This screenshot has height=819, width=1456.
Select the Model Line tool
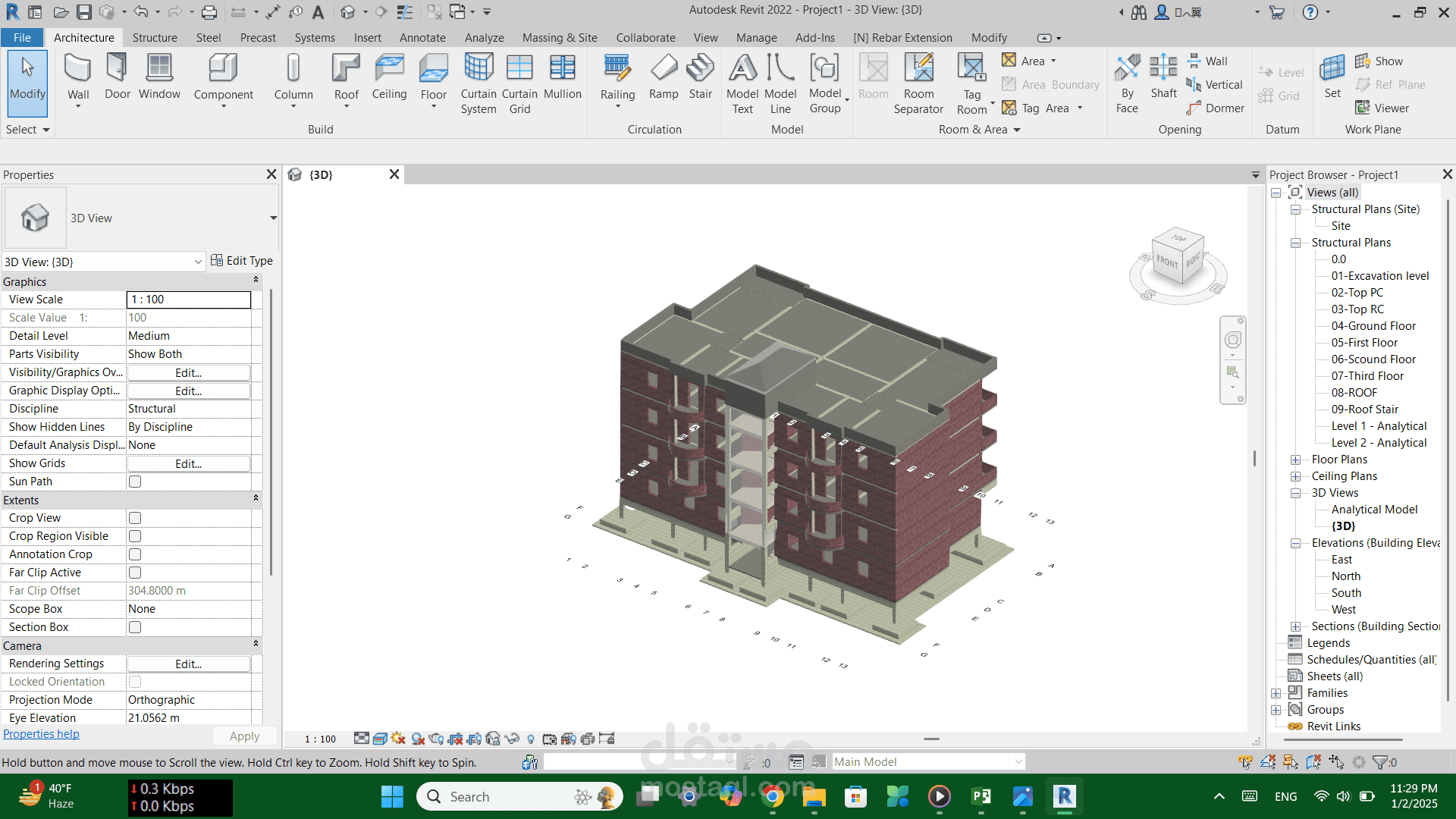tap(780, 83)
